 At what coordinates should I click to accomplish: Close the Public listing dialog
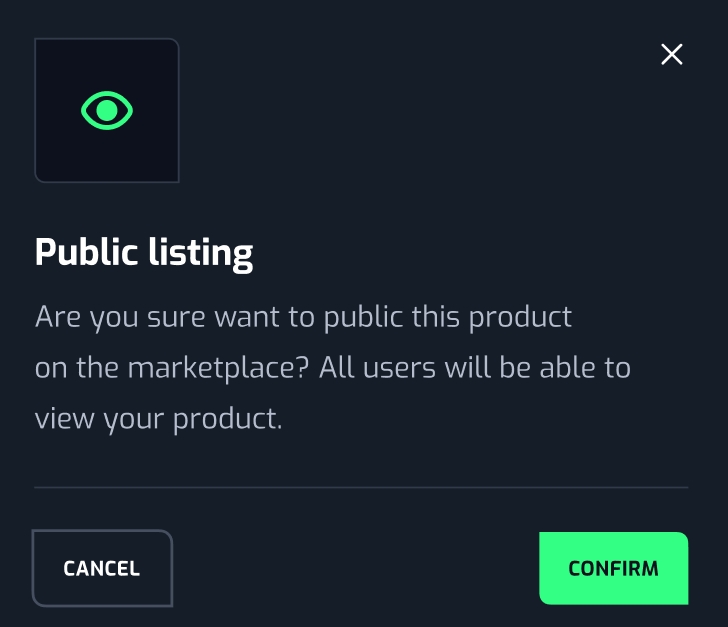click(672, 54)
